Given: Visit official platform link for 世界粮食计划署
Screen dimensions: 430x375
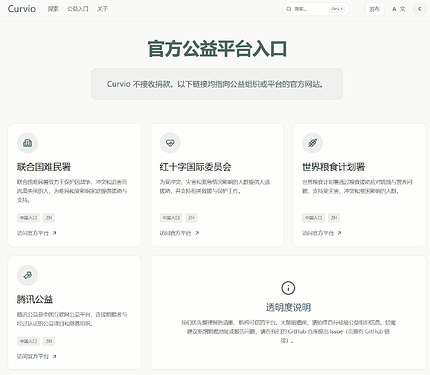Looking at the screenshot, I should [x=322, y=233].
